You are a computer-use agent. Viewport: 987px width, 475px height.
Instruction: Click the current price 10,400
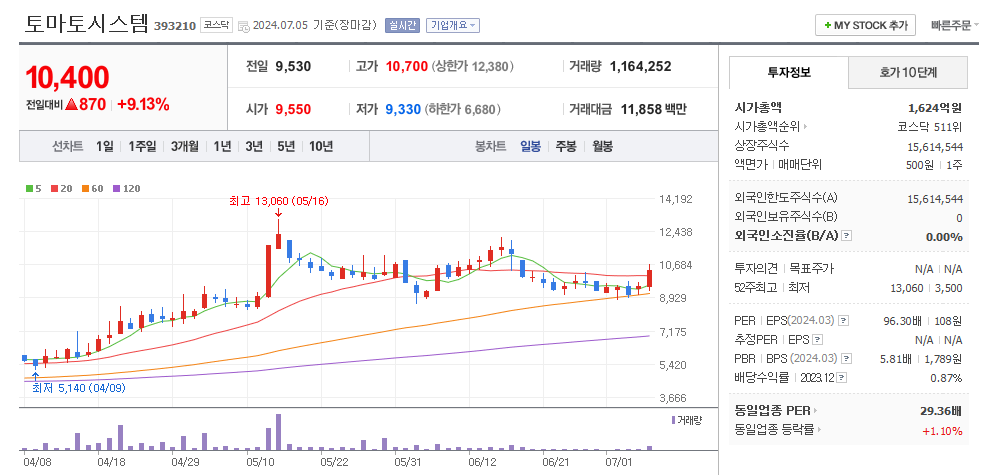click(x=67, y=77)
